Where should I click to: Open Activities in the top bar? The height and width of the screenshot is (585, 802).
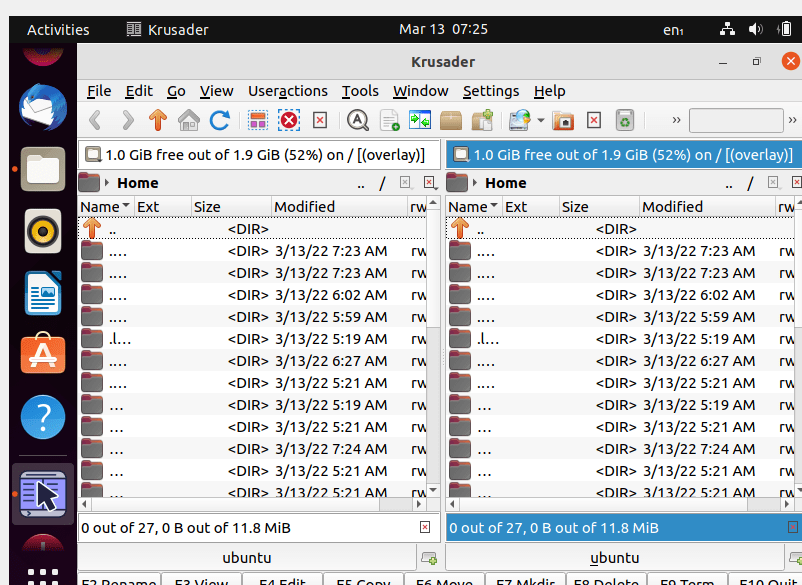tap(58, 30)
